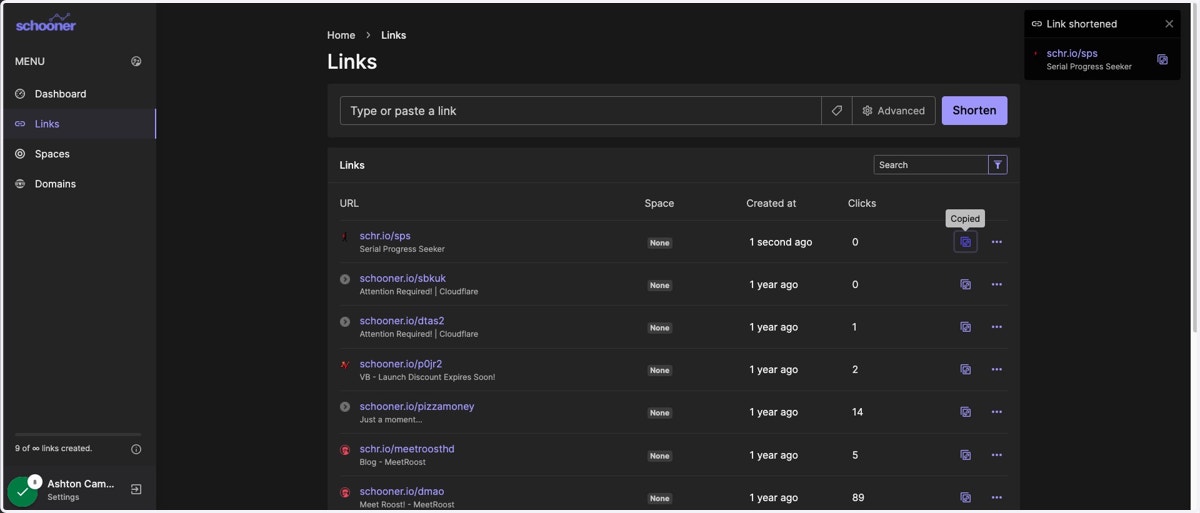Open more options for schooner.io/p0jr2

tap(996, 369)
